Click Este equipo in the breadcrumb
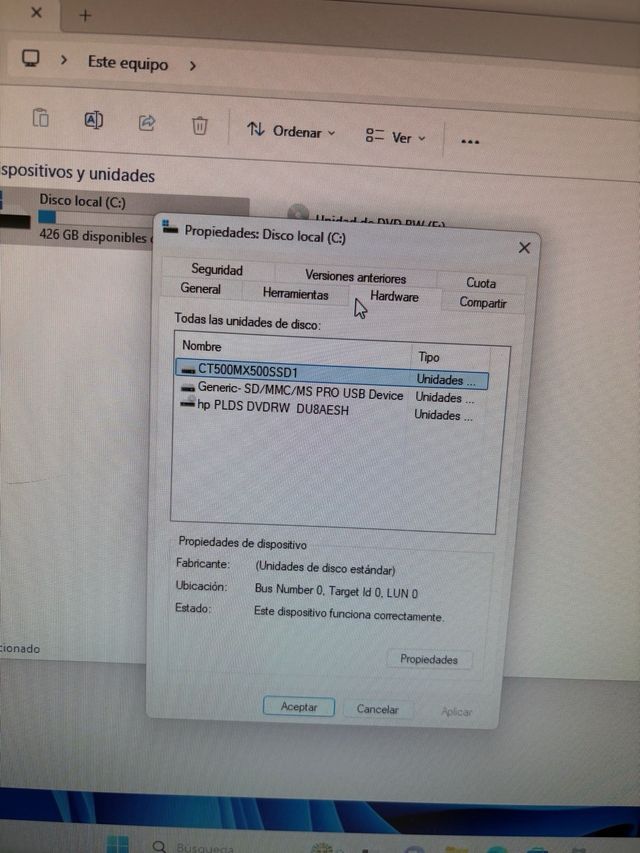The image size is (640, 853). point(128,63)
